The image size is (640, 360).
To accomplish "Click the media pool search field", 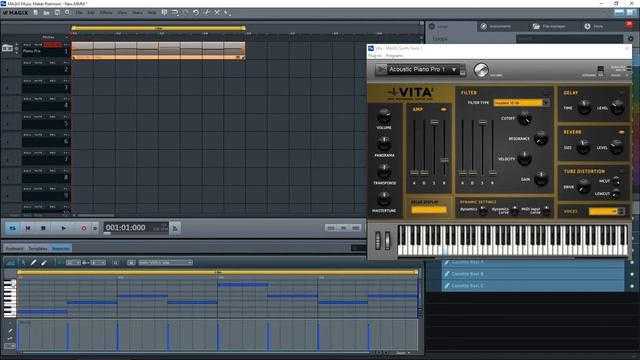I will click(570, 39).
